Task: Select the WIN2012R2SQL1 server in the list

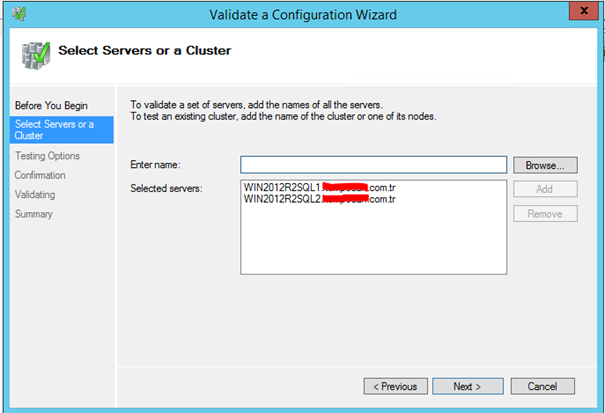Action: pos(320,187)
